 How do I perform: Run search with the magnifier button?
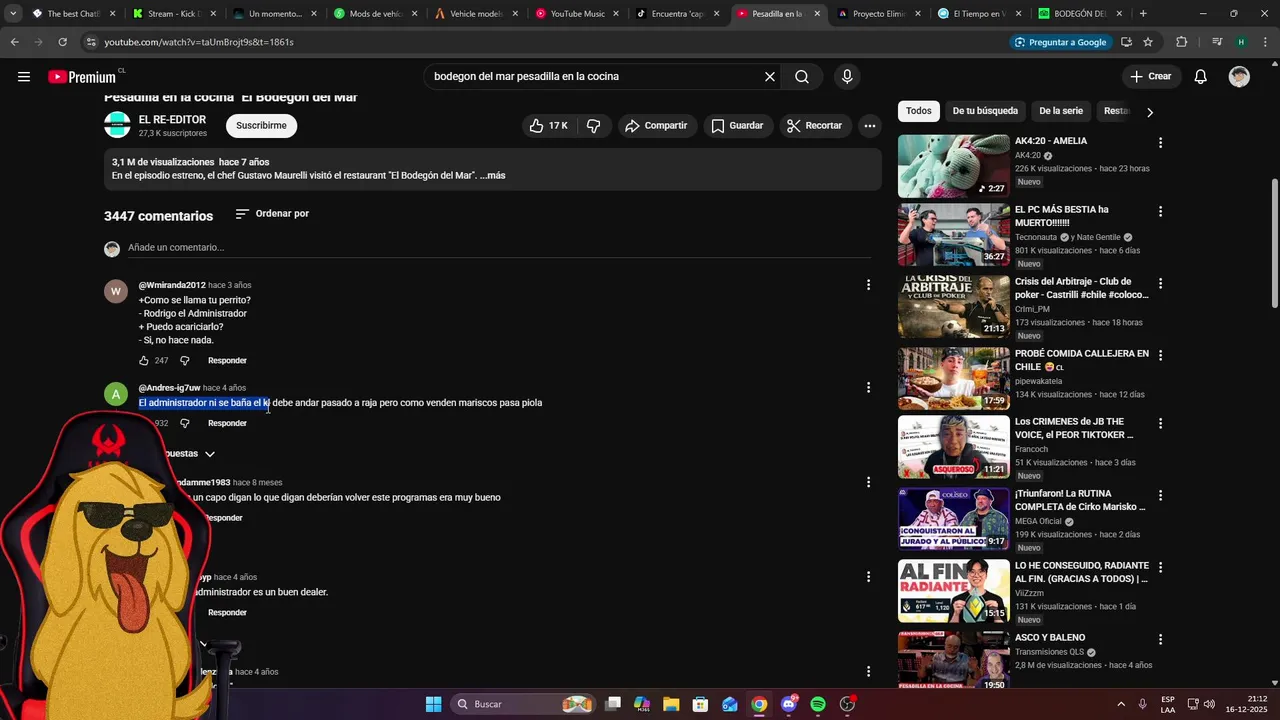point(802,77)
